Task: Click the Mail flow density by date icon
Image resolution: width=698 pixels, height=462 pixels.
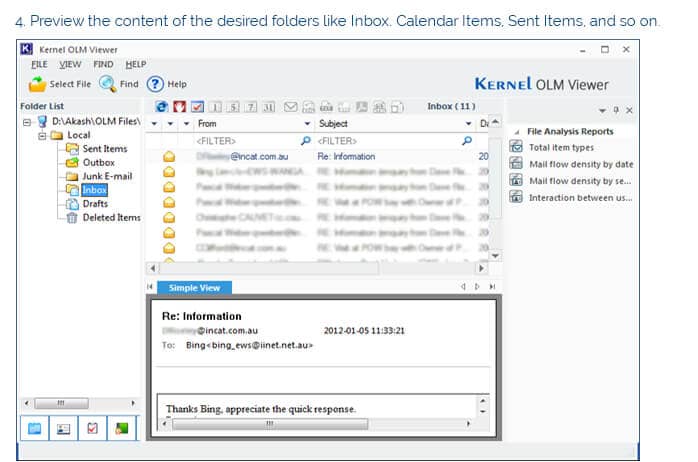Action: coord(516,163)
